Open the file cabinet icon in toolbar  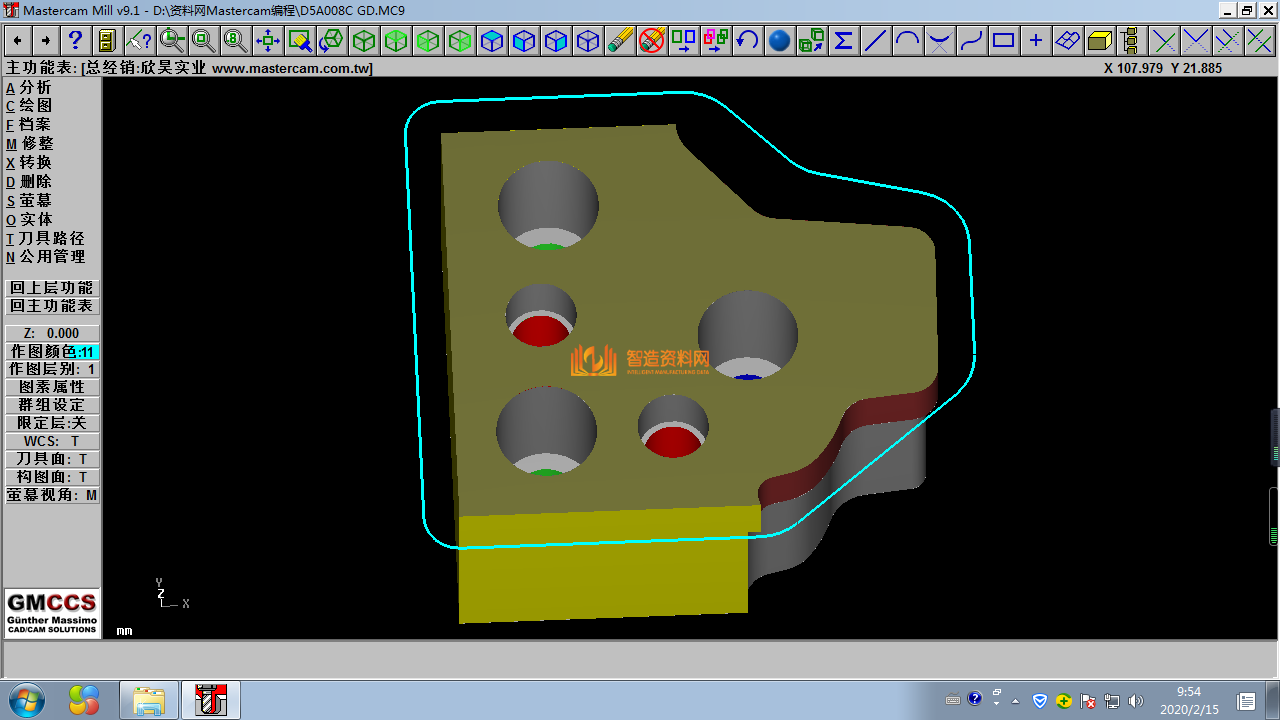107,41
